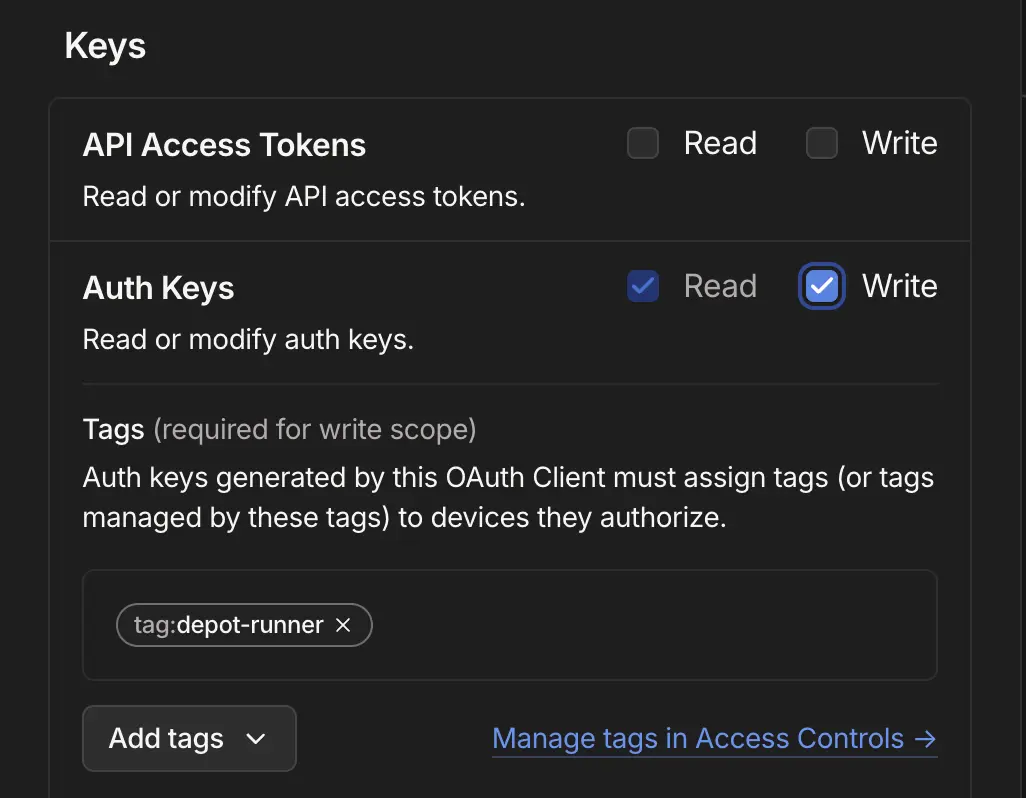Open Manage tags in Access Controls link

click(x=698, y=739)
